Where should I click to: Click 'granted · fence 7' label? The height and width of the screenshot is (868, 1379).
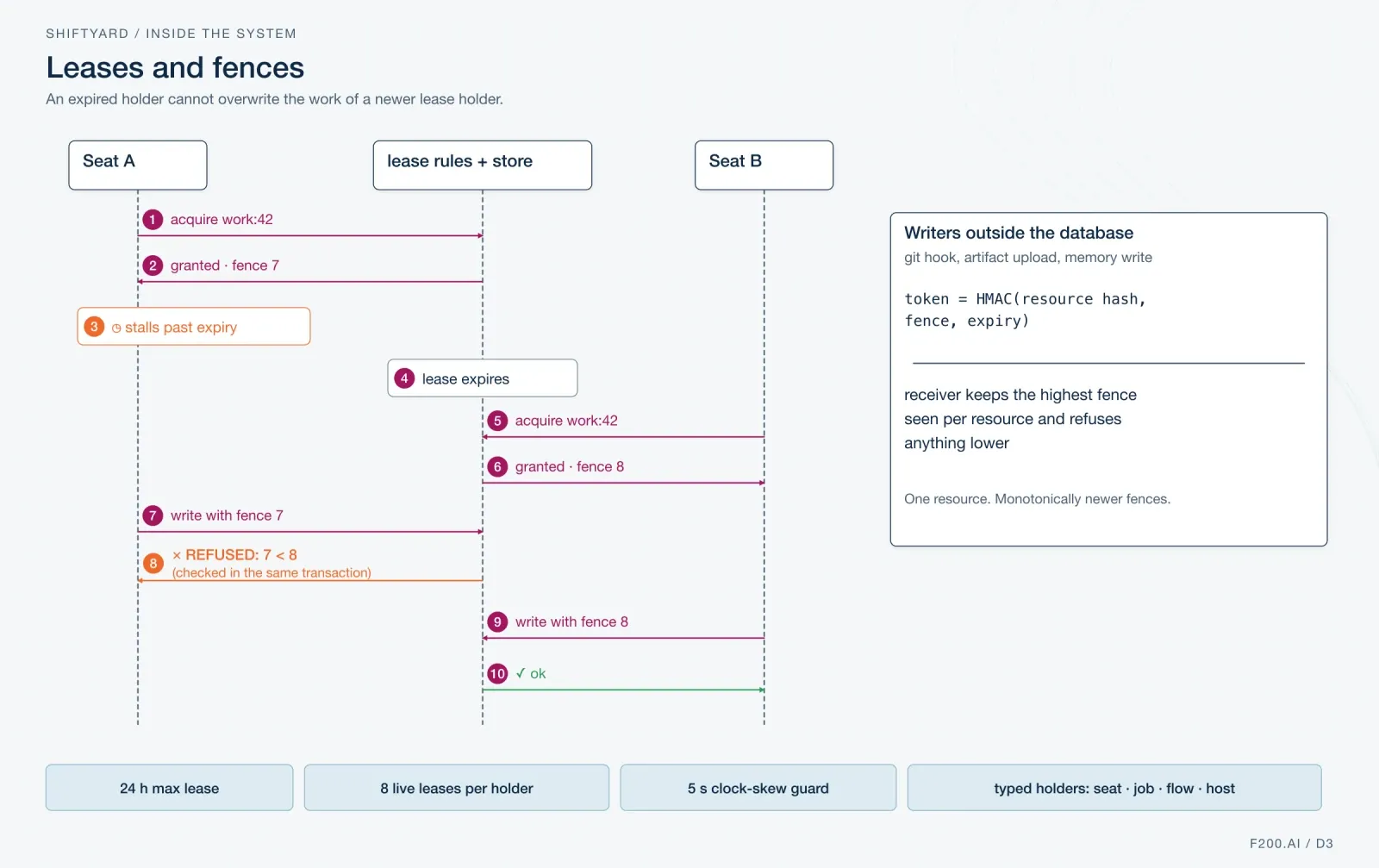coord(225,265)
